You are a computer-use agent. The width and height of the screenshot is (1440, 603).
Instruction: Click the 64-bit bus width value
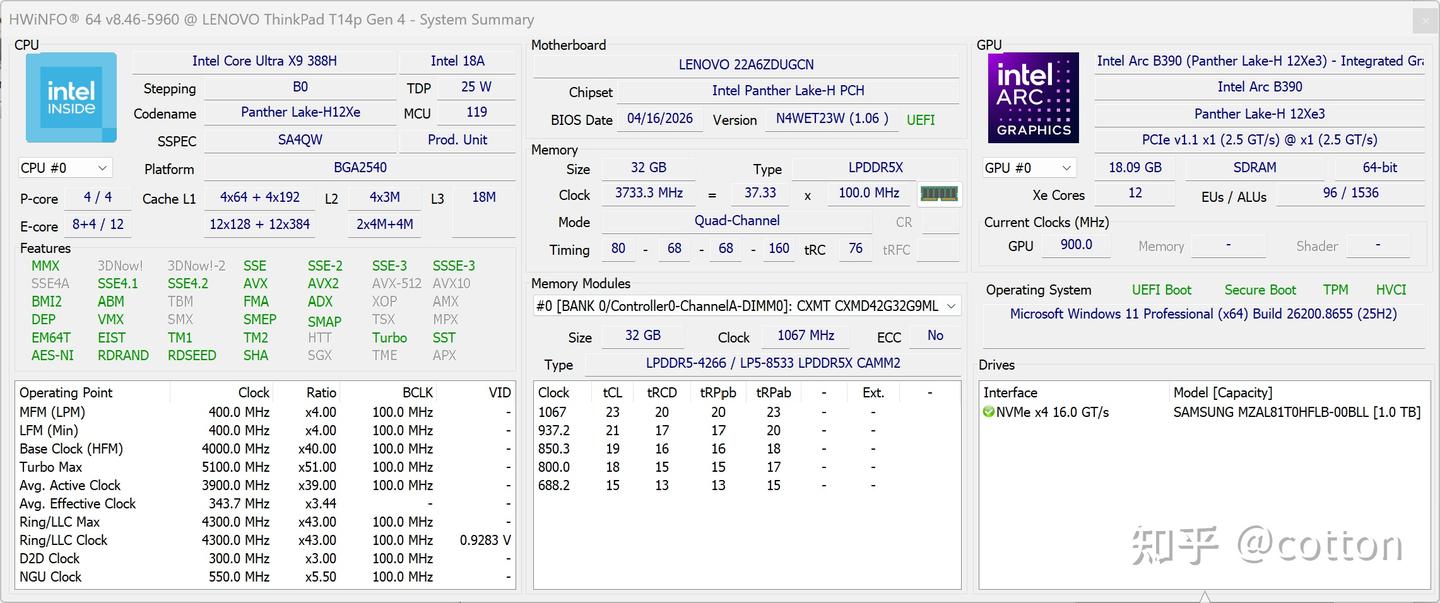1380,168
